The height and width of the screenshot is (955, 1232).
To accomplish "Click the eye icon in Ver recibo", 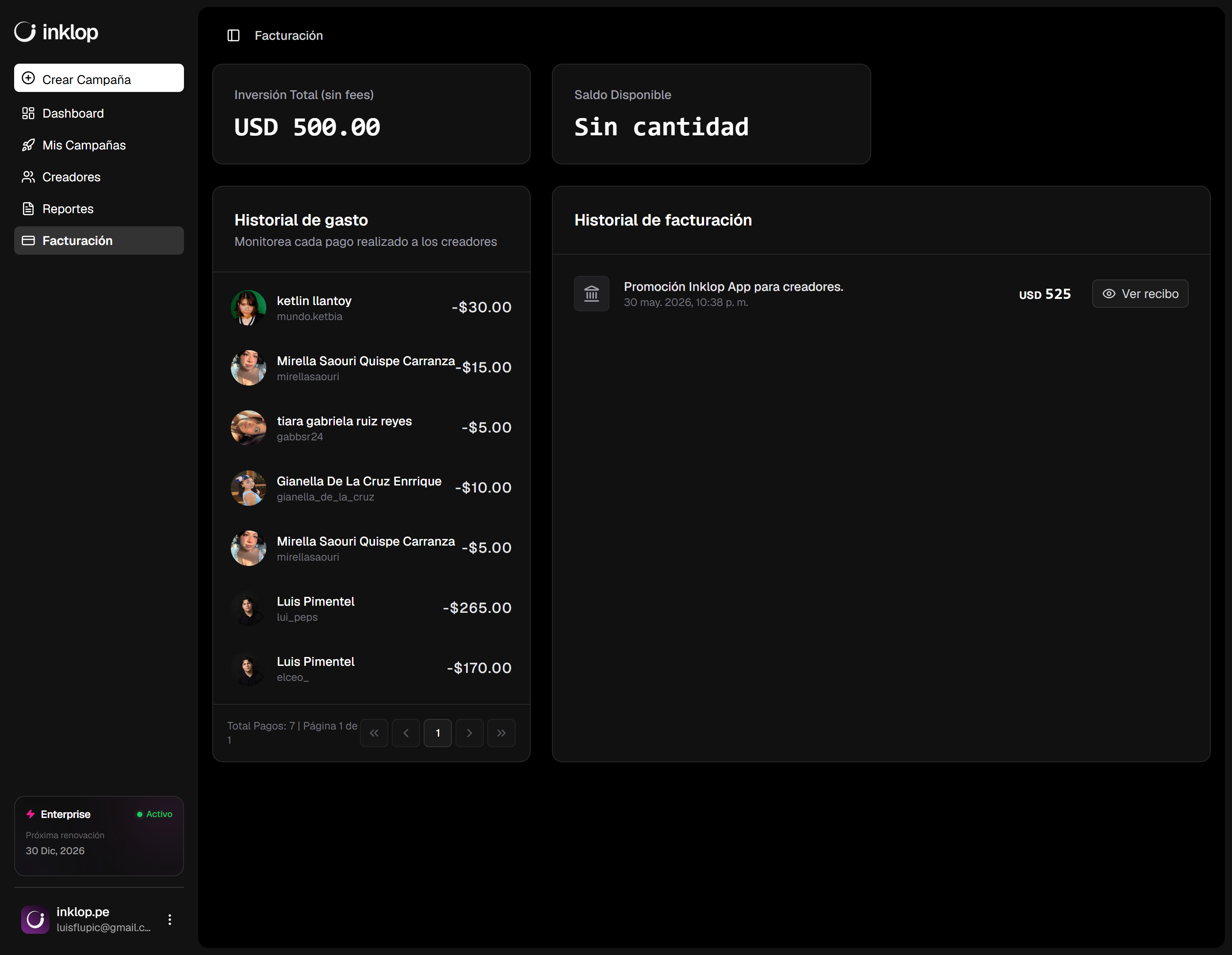I will pyautogui.click(x=1109, y=293).
